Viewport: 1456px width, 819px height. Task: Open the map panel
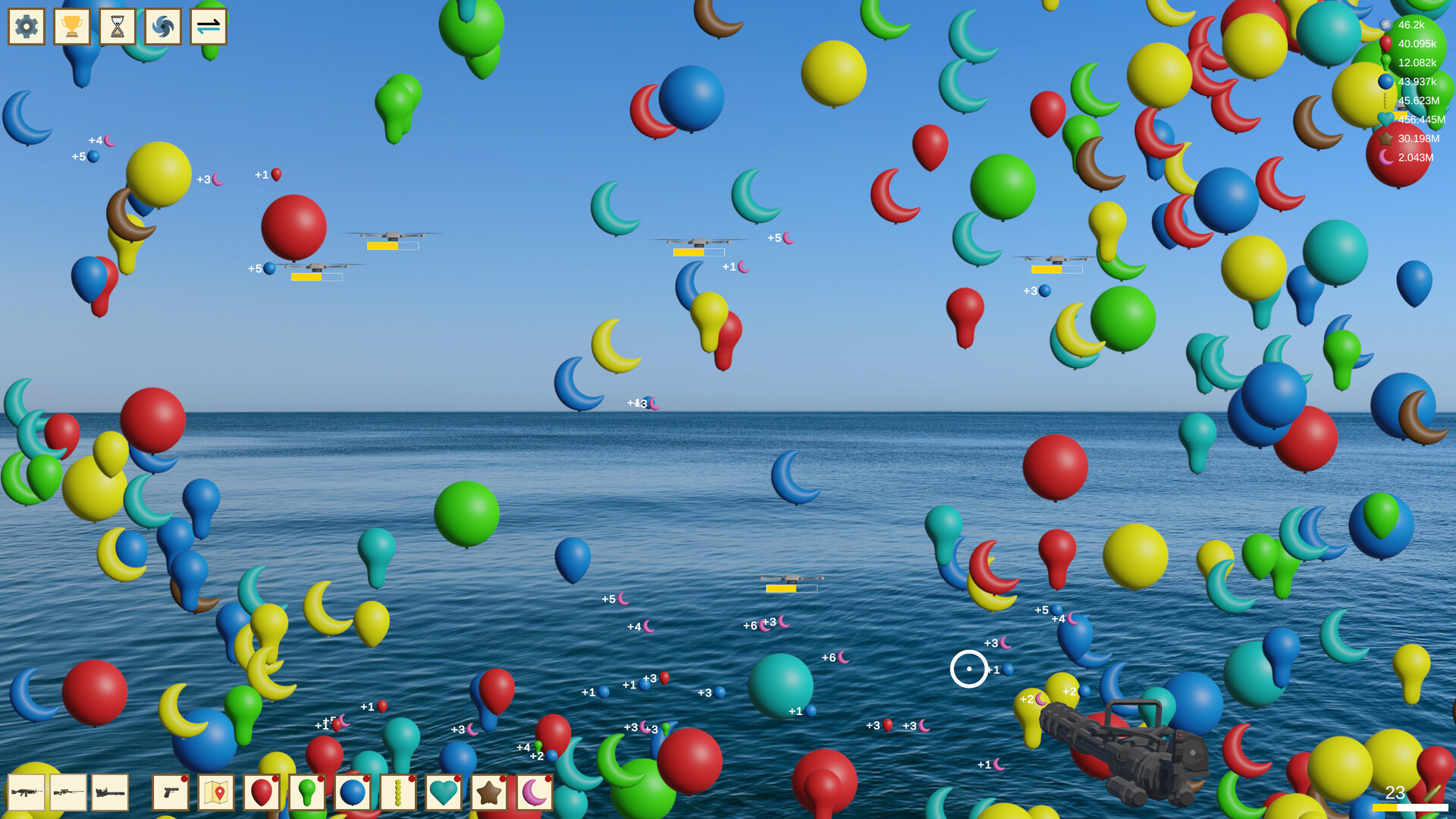(215, 791)
